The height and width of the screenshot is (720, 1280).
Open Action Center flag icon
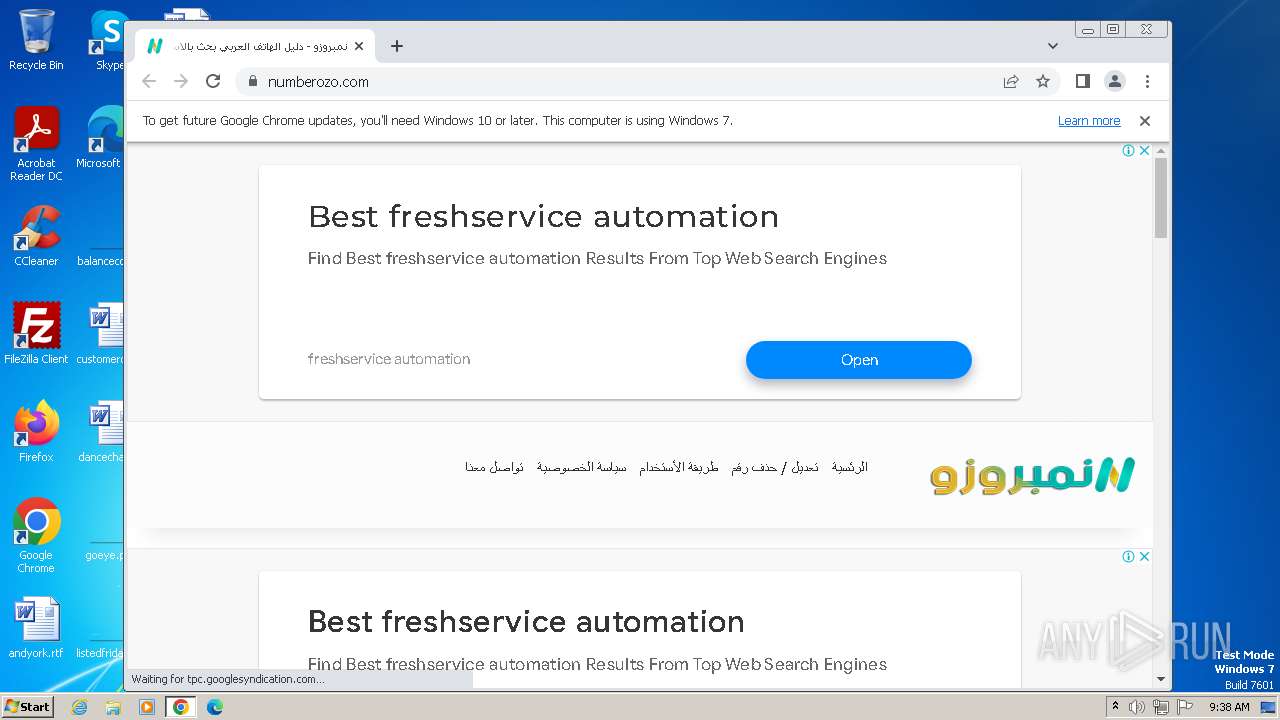coord(1185,707)
